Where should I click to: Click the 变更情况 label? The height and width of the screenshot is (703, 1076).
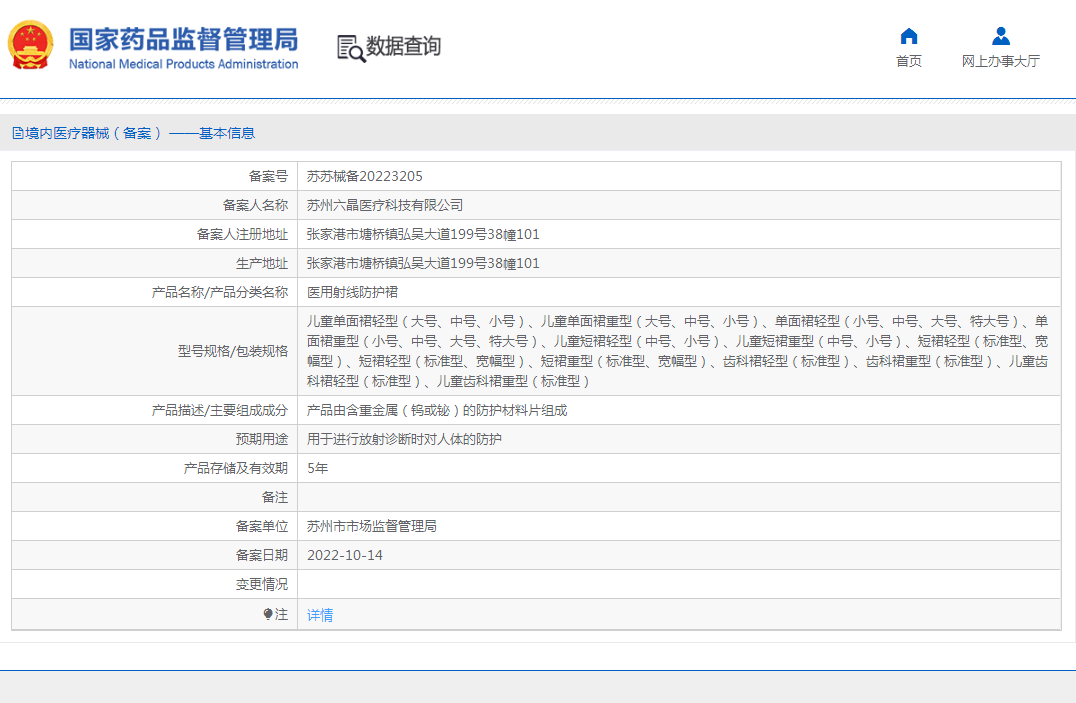click(x=262, y=584)
